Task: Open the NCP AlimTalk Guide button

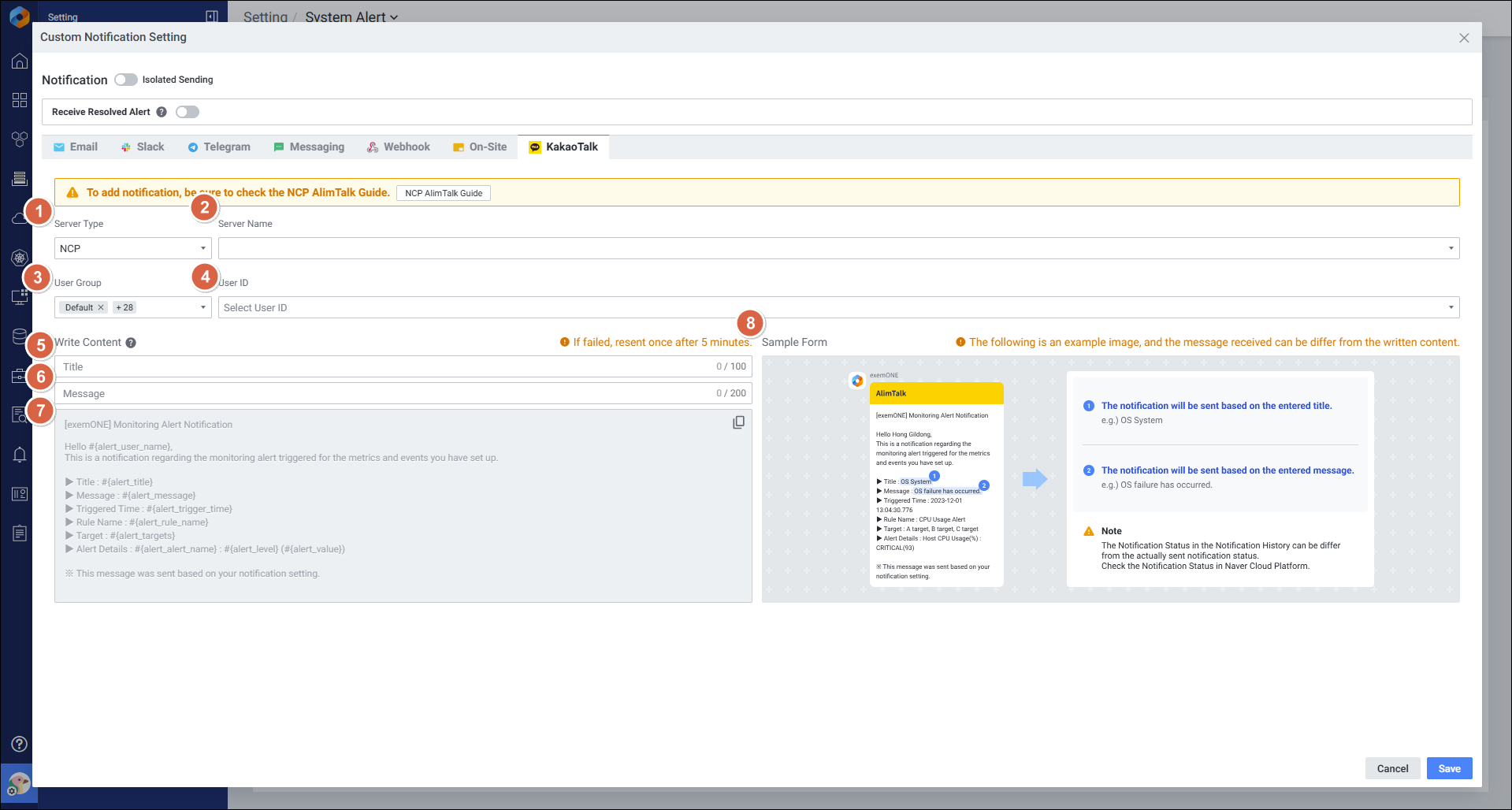Action: click(444, 193)
